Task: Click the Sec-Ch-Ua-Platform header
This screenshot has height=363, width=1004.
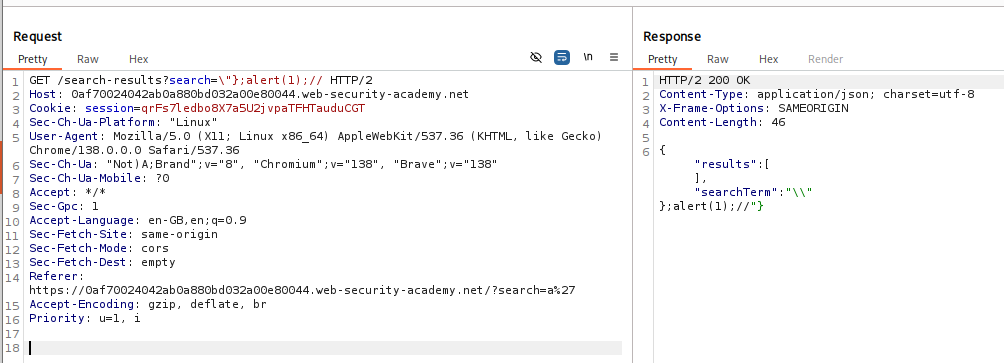Action: click(124, 122)
